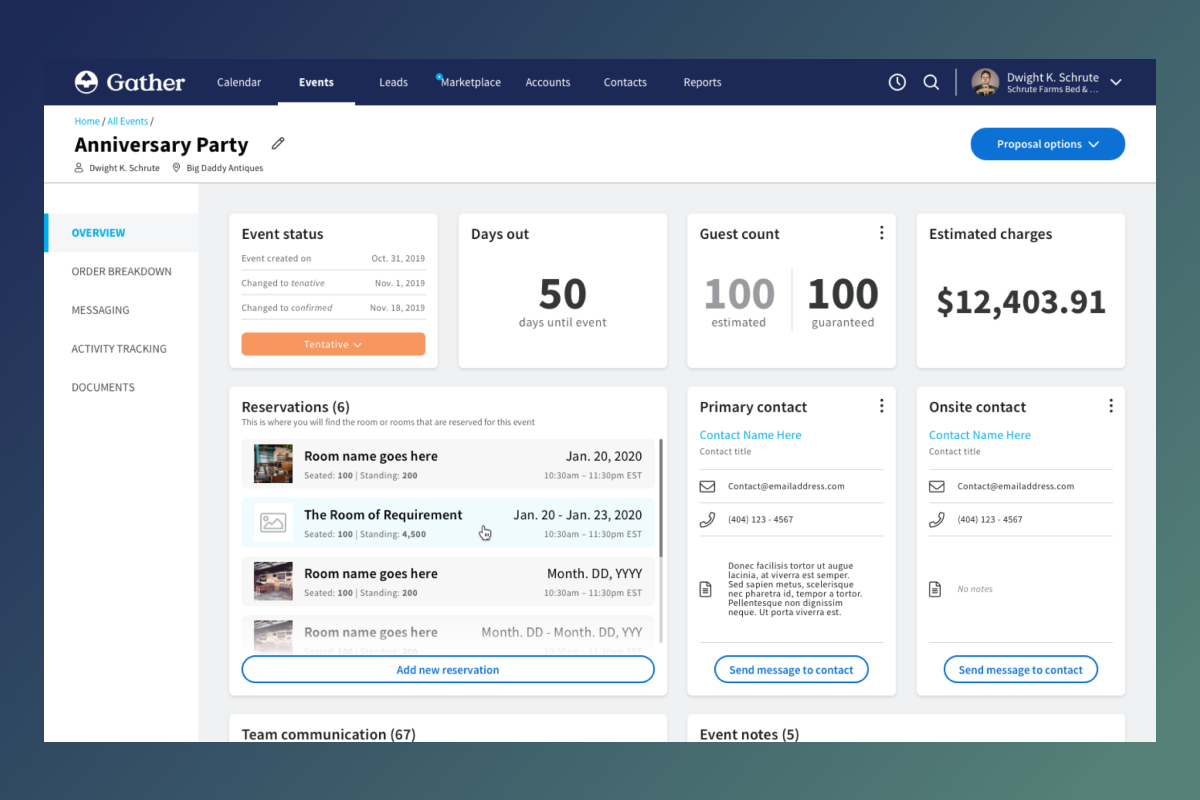Open the Proposal options dropdown
Screen dimensions: 1200x800
[1047, 144]
